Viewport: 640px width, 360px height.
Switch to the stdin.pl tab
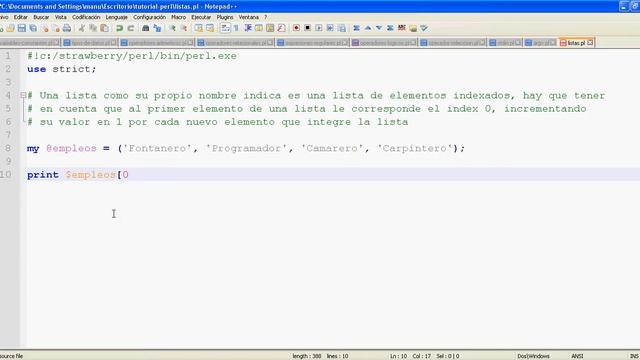pos(505,42)
